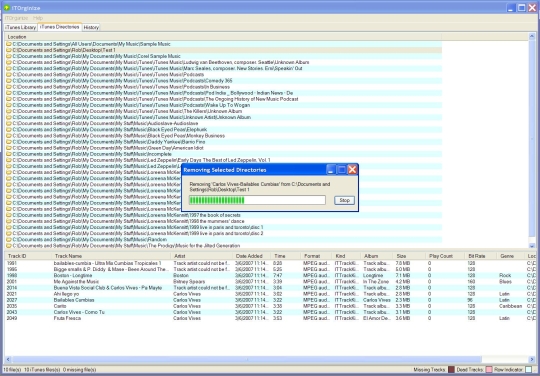Click folder icon for Pod India Bollywood row
540x376 pixels.
[x=9, y=93]
